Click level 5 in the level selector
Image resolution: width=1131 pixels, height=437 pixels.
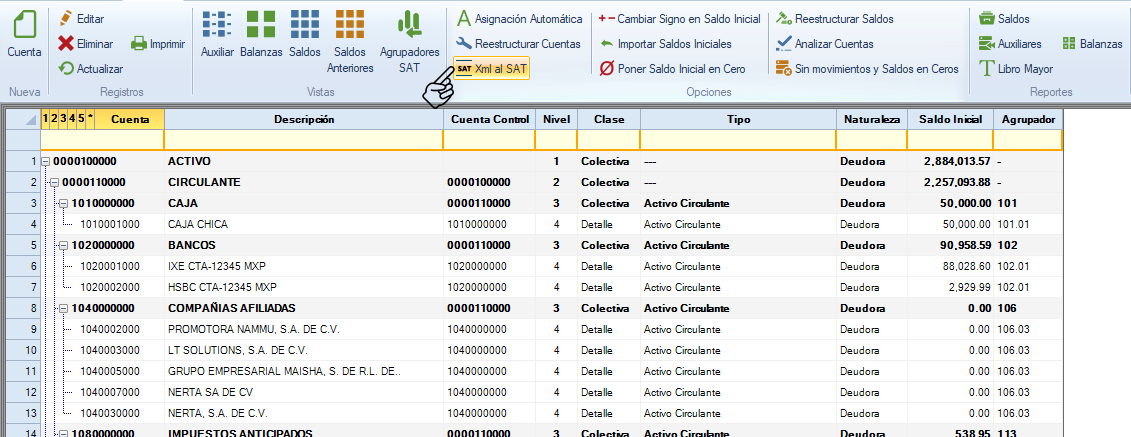(81, 119)
